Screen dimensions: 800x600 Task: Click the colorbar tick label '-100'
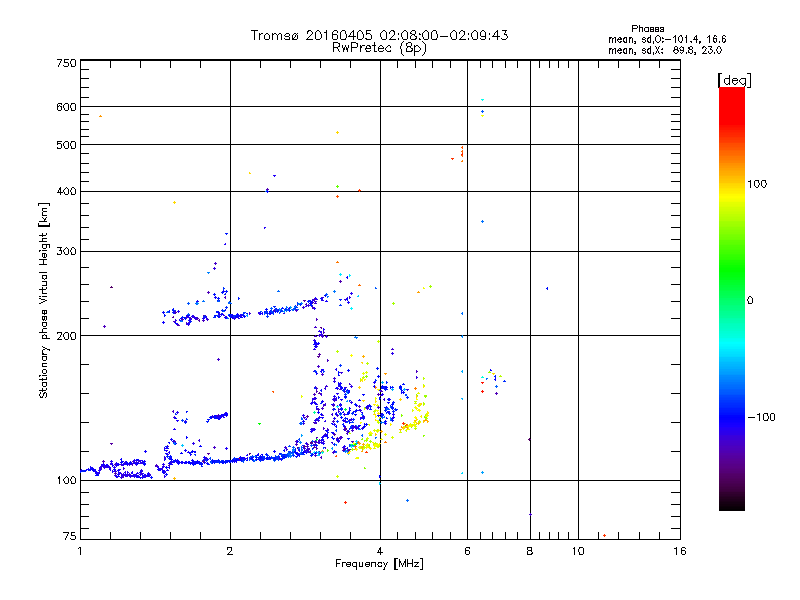point(761,417)
